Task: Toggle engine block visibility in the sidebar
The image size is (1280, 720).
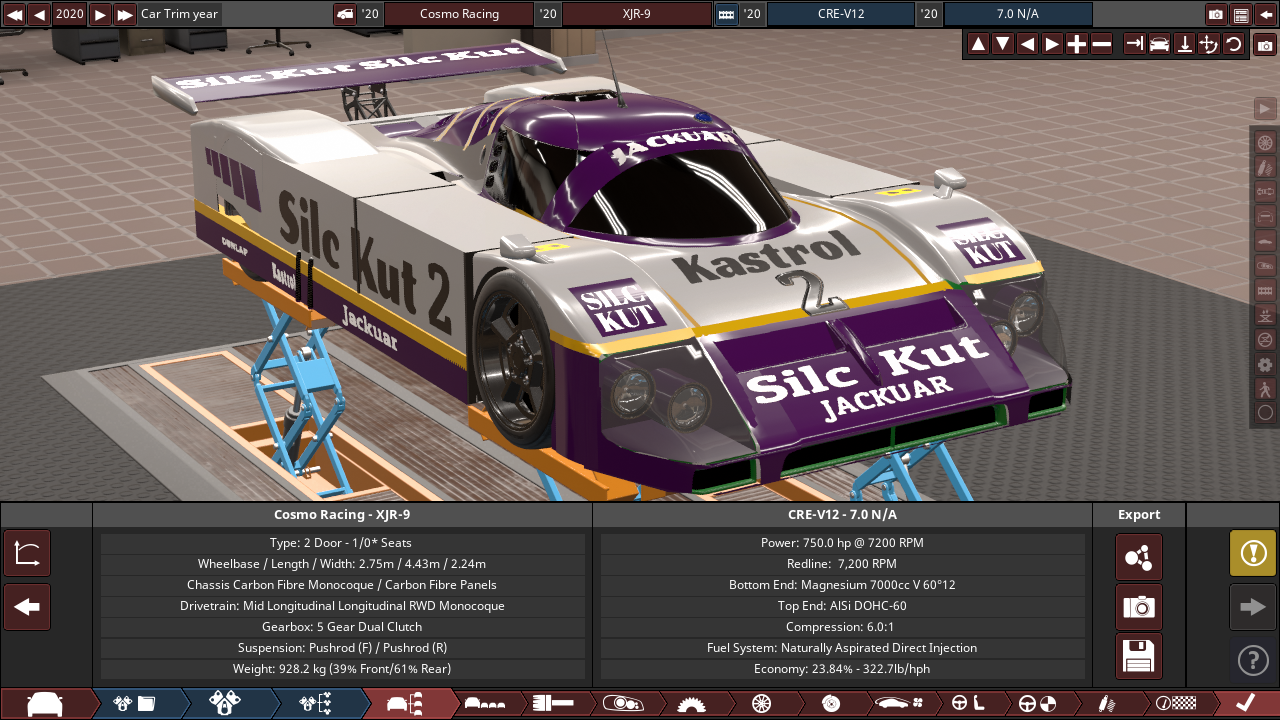Action: tap(1265, 290)
